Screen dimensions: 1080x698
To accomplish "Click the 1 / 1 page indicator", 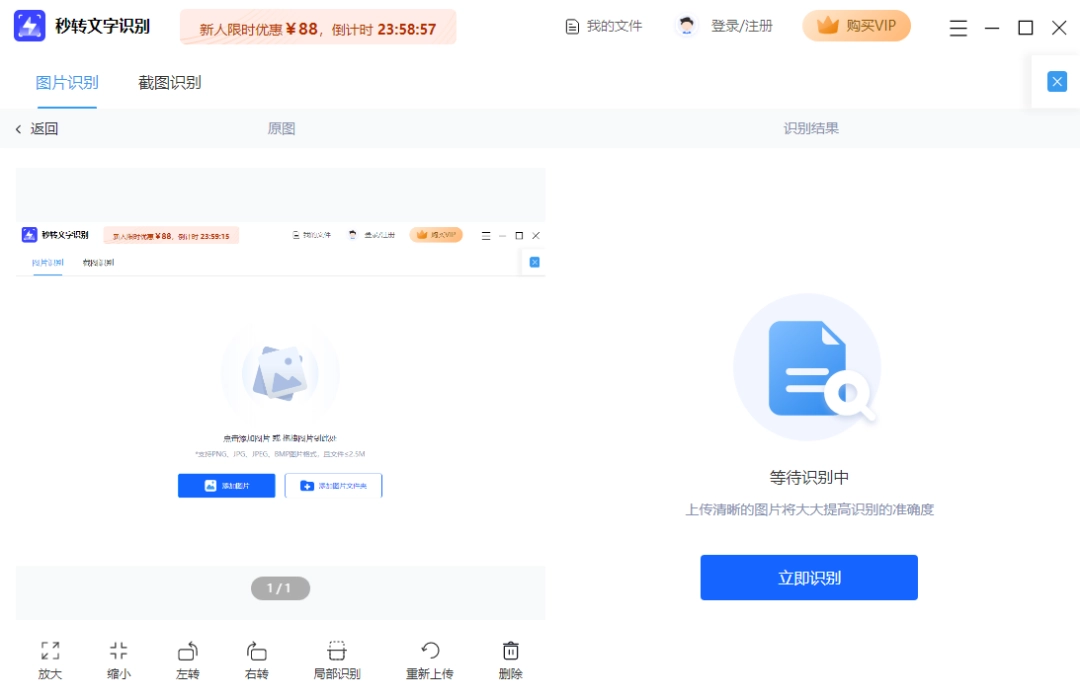I will click(x=280, y=588).
